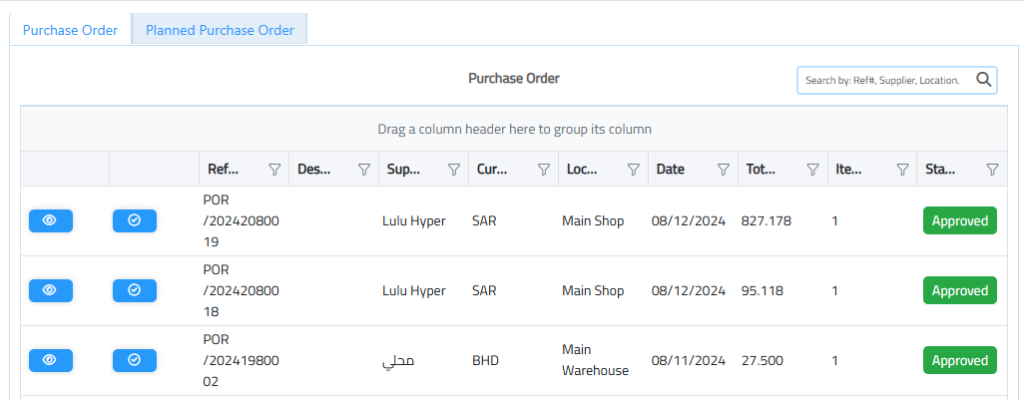Image resolution: width=1024 pixels, height=400 pixels.
Task: Open filter for Description column
Action: 364,170
